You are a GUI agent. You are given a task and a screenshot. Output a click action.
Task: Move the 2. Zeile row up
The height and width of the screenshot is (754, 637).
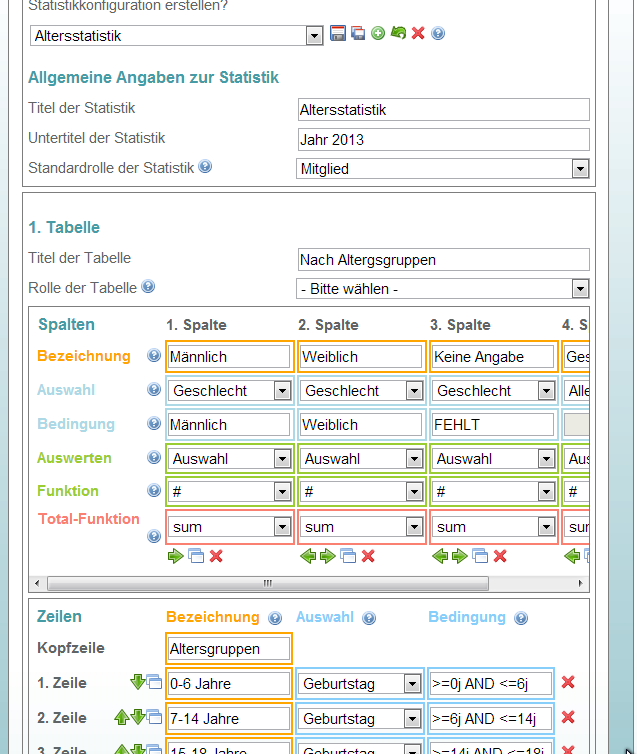(121, 717)
